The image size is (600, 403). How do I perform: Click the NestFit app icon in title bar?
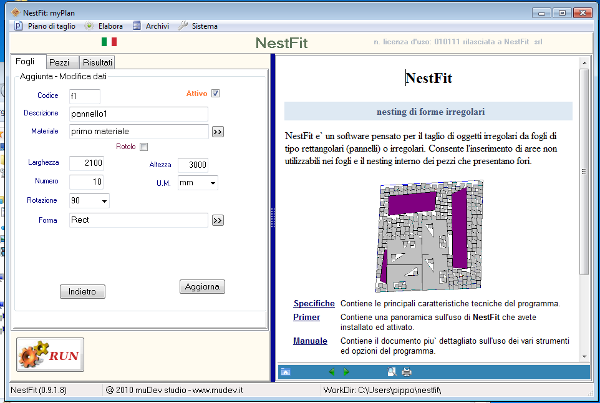coord(15,13)
